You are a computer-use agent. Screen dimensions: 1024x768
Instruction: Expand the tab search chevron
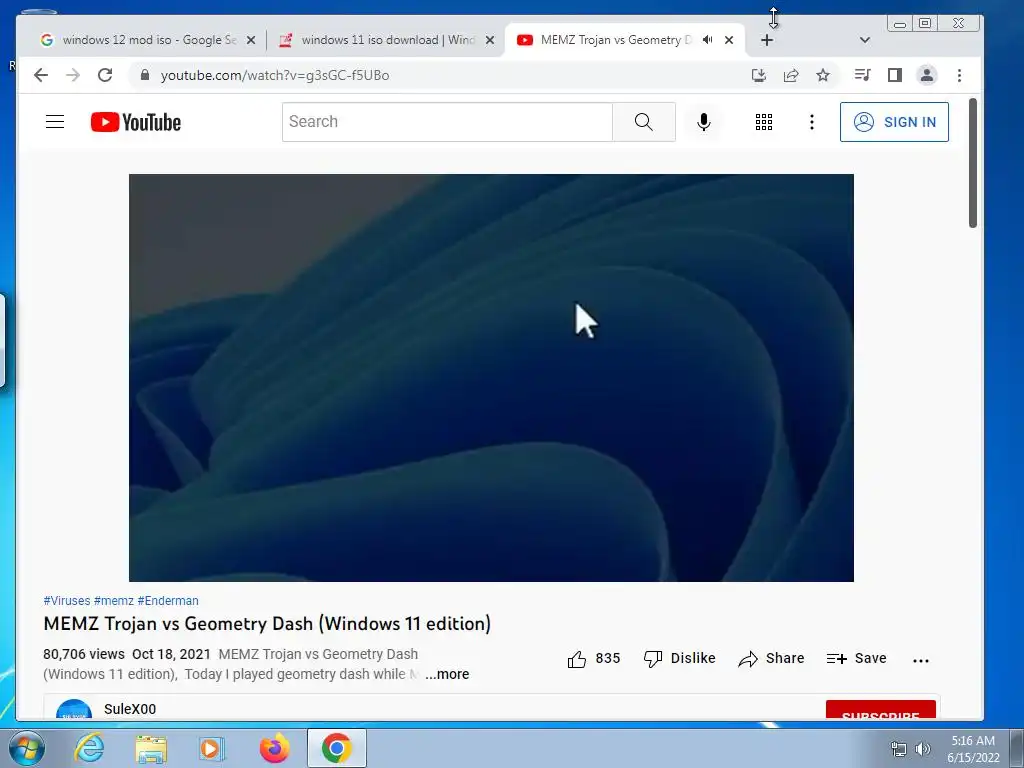click(x=865, y=40)
